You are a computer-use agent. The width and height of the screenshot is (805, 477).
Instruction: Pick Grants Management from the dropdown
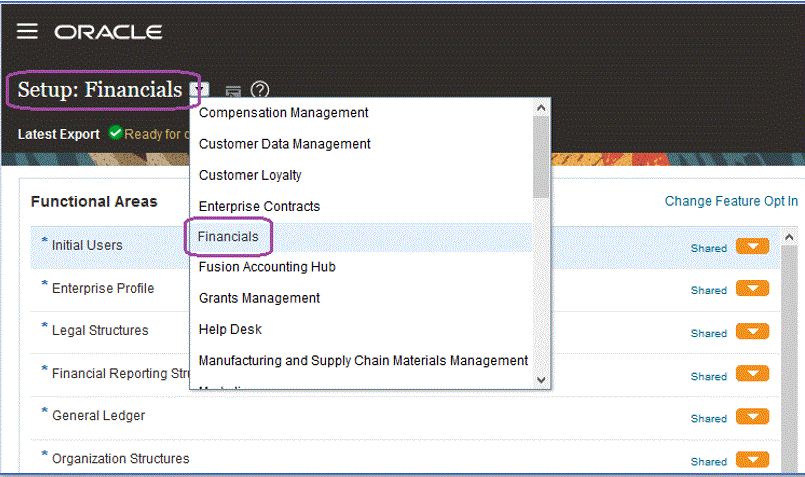tap(259, 298)
